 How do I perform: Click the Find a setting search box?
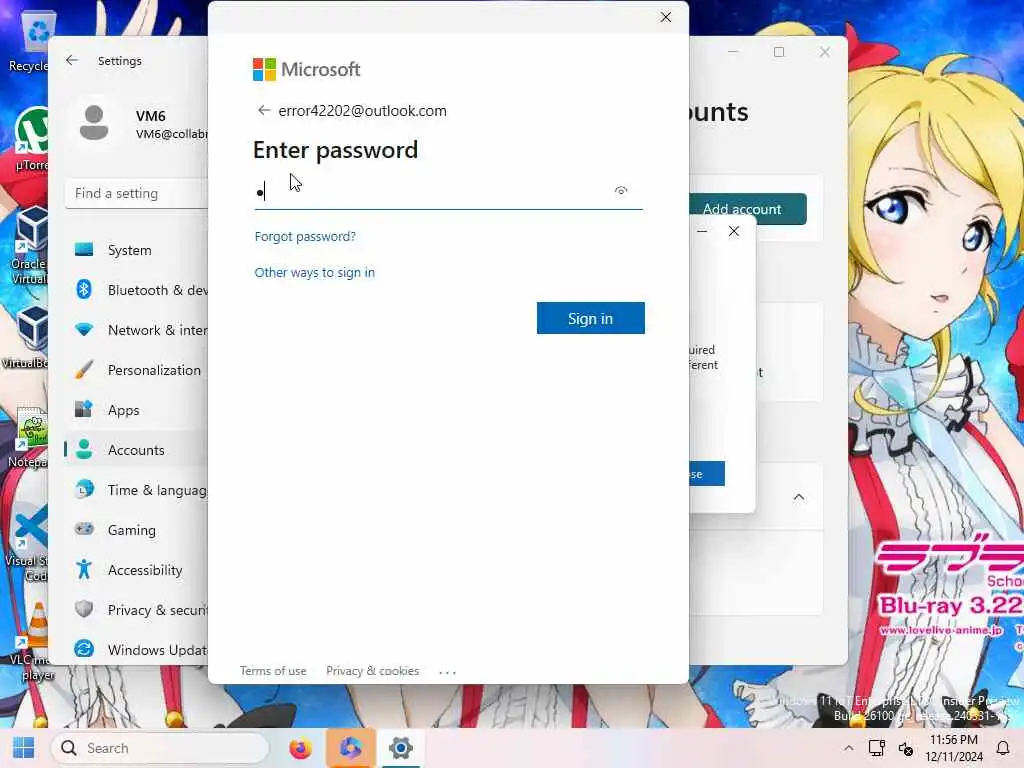(x=136, y=193)
